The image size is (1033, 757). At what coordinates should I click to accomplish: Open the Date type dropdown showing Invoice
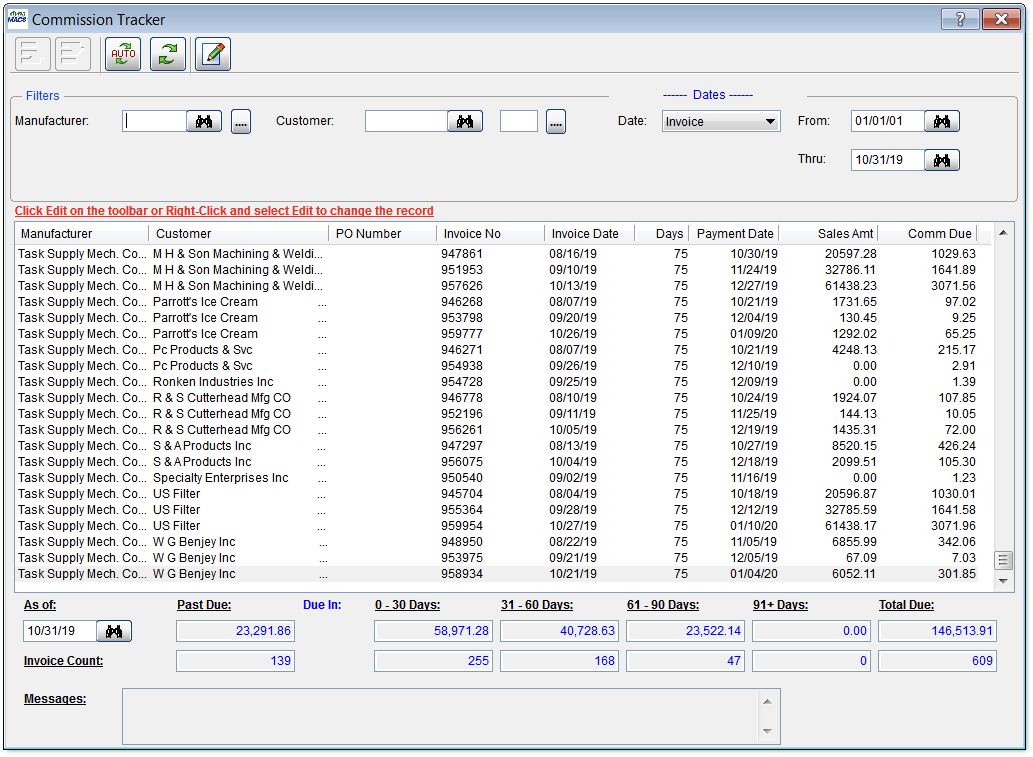771,120
